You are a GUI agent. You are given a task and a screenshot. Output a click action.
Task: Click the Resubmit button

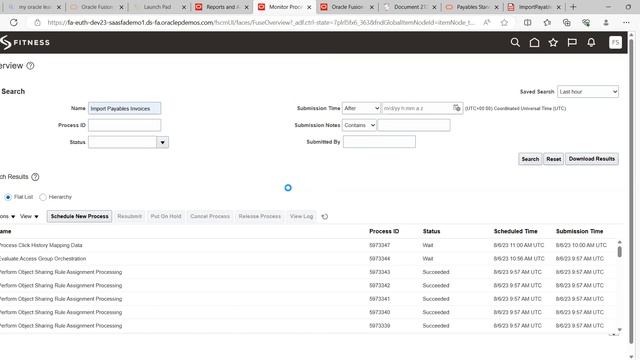[x=129, y=216]
